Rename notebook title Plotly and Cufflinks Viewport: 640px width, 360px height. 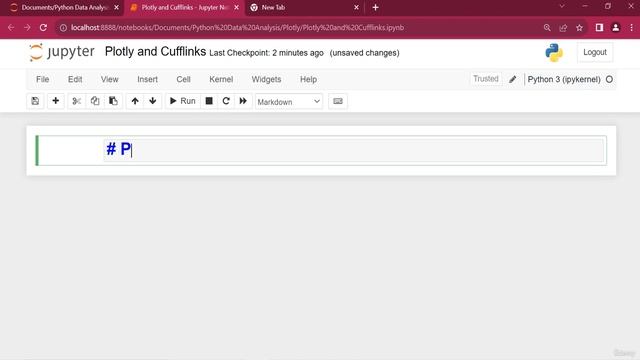tap(155, 52)
